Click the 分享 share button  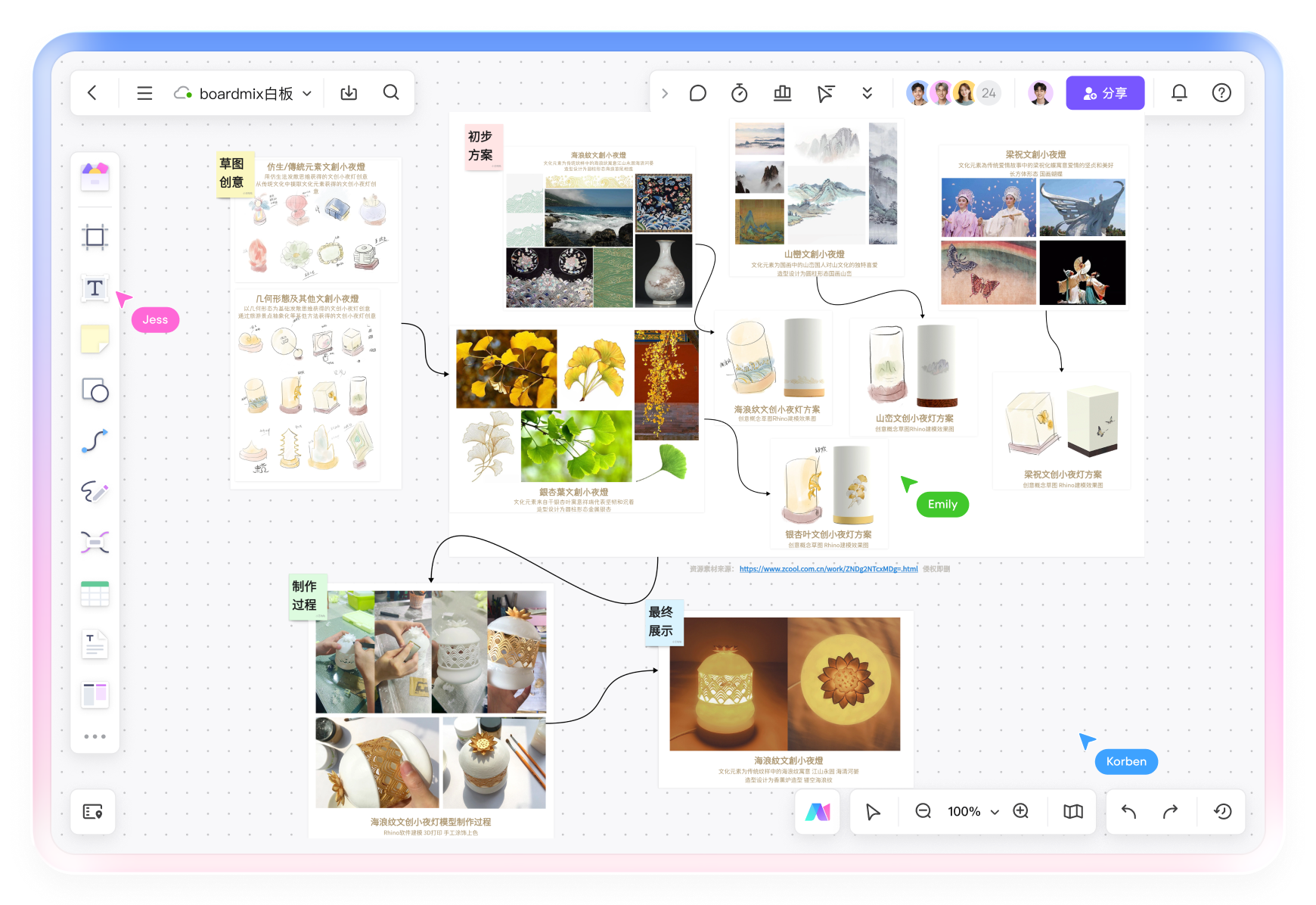click(1104, 93)
